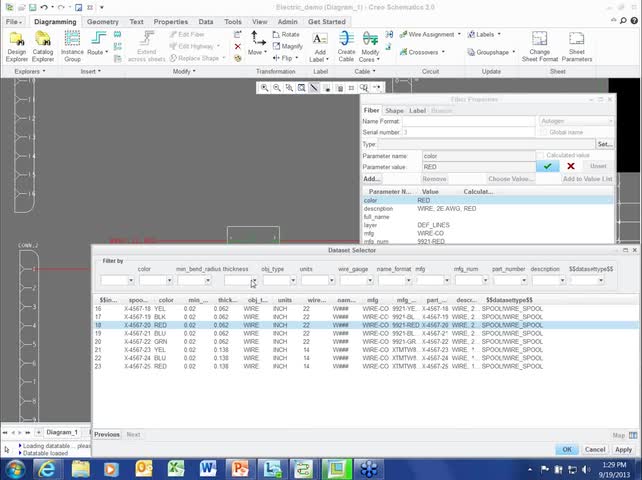Switch to the Label tab in Fiber Properties
642x480 pixels.
click(x=417, y=111)
